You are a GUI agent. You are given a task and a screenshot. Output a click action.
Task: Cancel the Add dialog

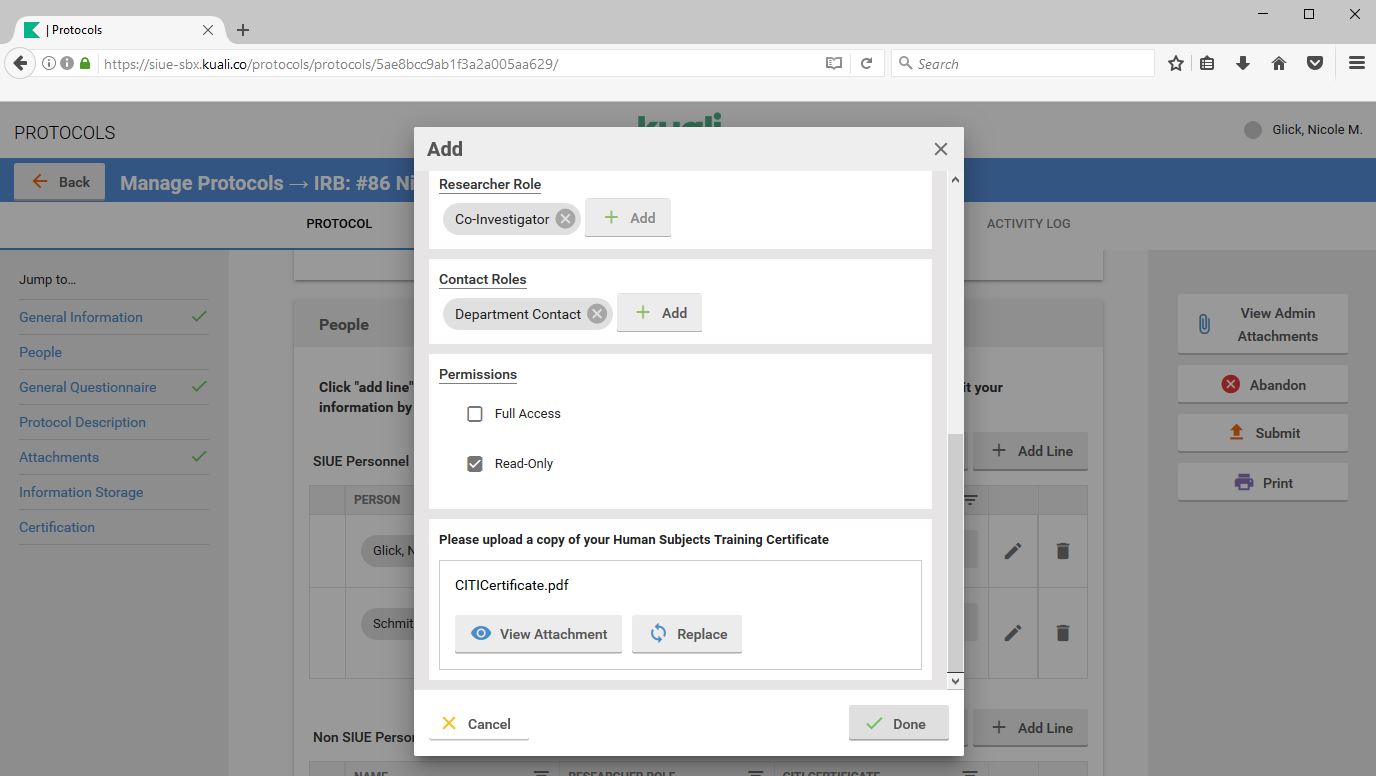pos(478,724)
